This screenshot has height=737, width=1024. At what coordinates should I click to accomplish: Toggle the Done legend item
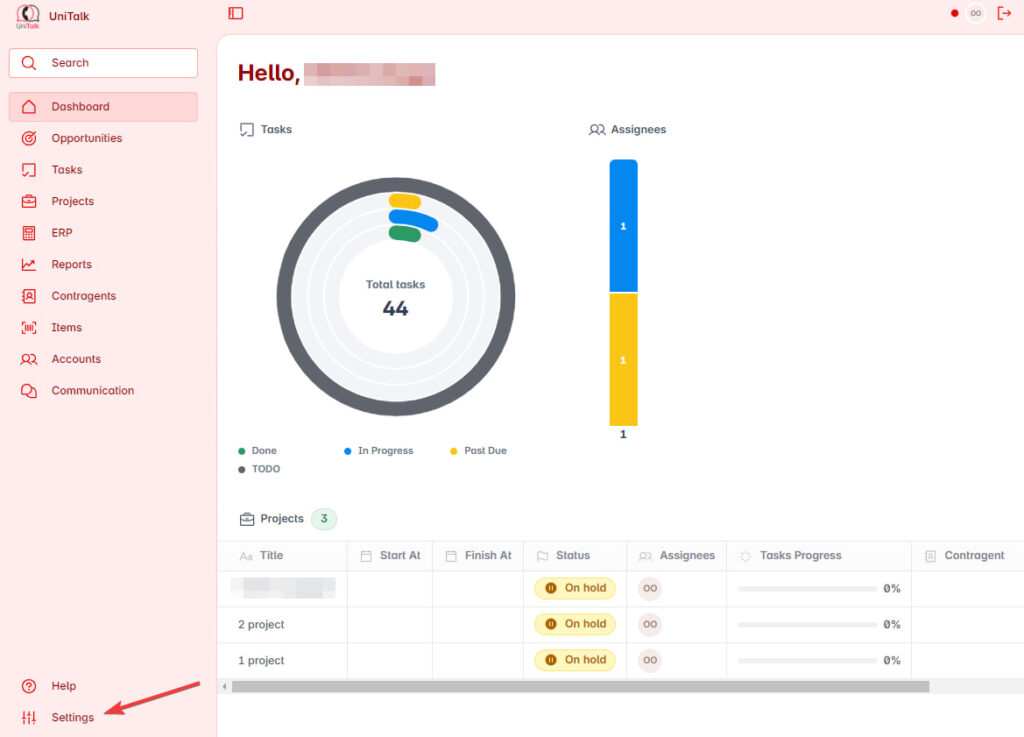(x=263, y=451)
